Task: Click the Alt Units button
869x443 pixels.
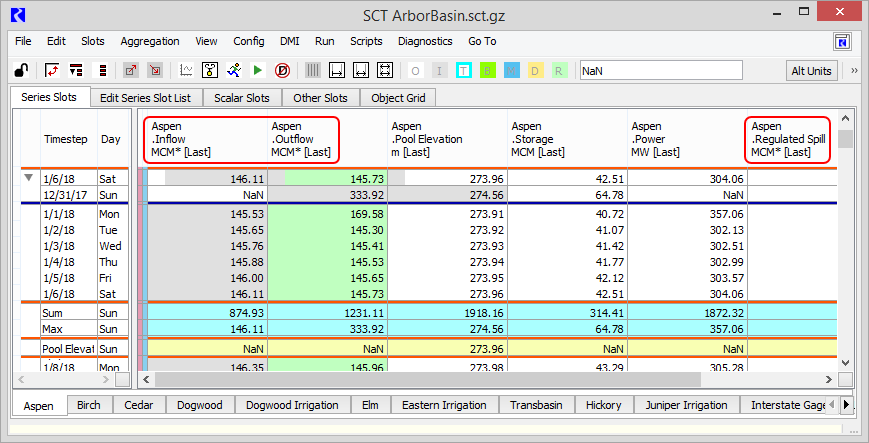Action: pos(811,71)
